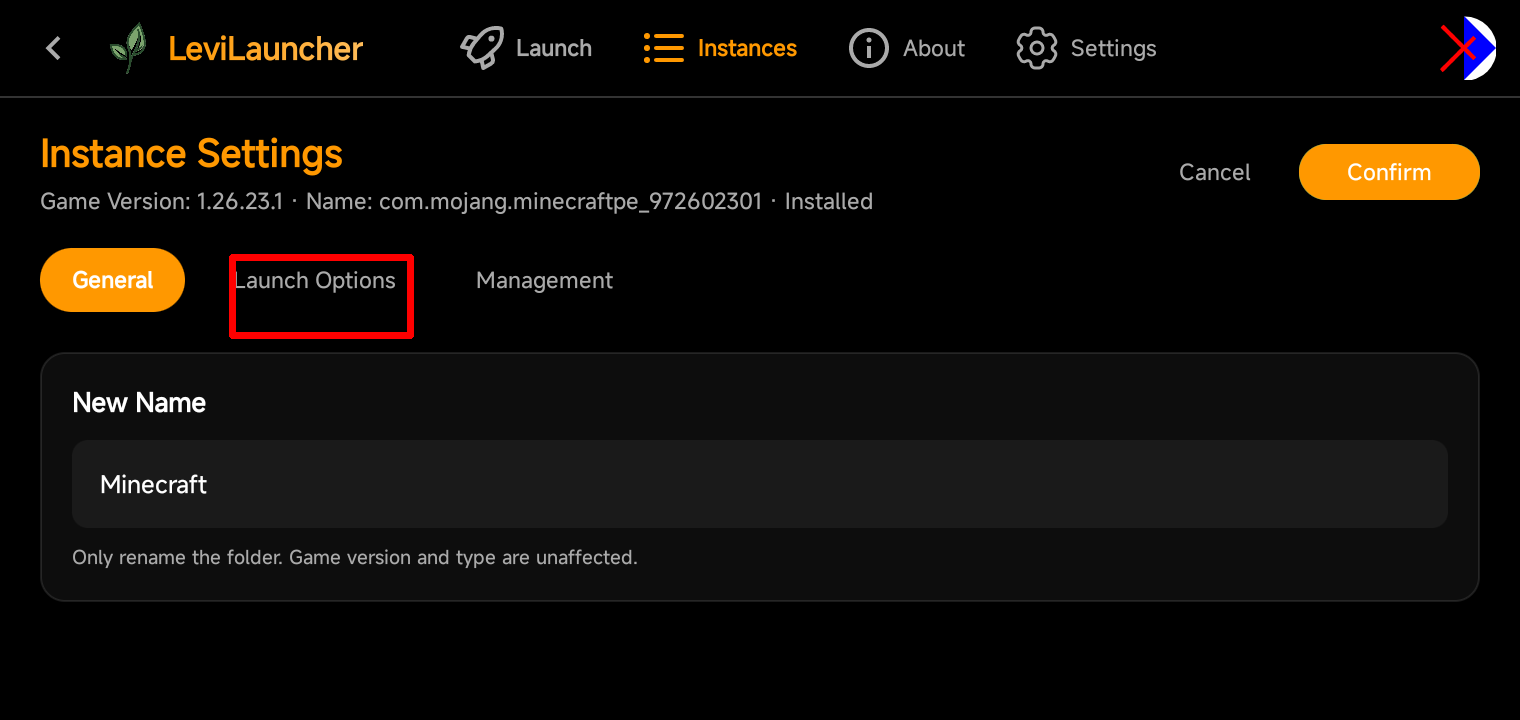The width and height of the screenshot is (1520, 720).
Task: Focus the New Name field containing Minecraft
Action: coord(760,484)
